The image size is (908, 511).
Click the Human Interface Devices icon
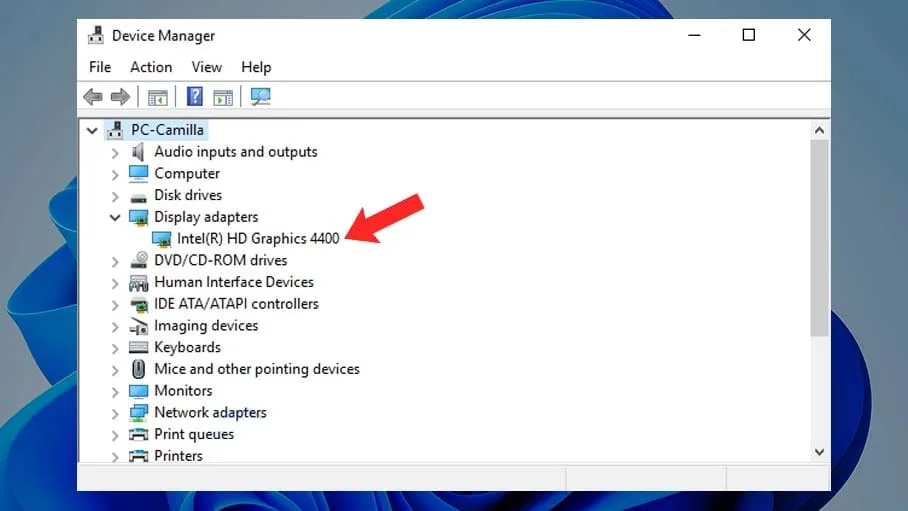pyautogui.click(x=138, y=283)
